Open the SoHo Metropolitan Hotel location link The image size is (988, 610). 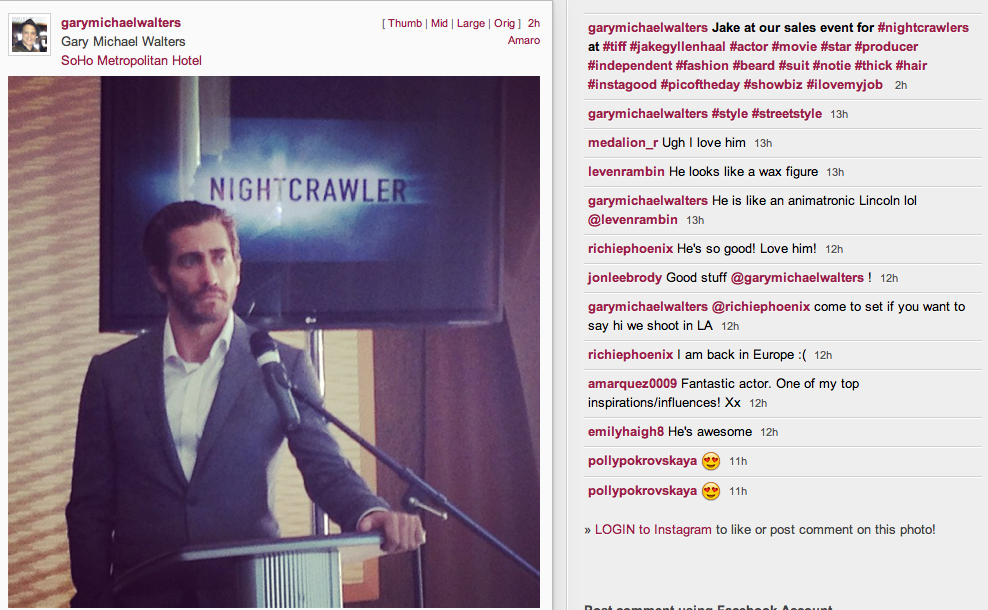click(x=131, y=60)
